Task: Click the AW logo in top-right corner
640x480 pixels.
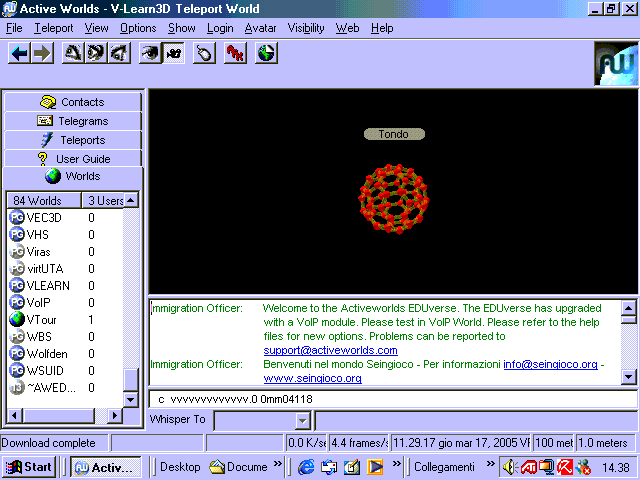Action: coord(616,64)
